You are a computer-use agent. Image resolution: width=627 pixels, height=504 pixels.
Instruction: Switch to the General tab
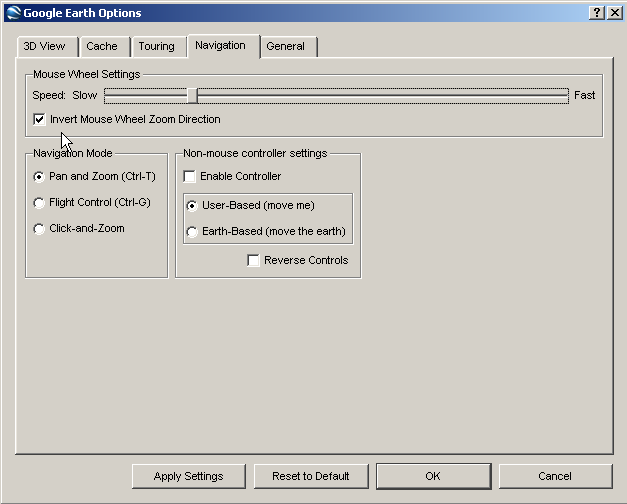tap(289, 46)
